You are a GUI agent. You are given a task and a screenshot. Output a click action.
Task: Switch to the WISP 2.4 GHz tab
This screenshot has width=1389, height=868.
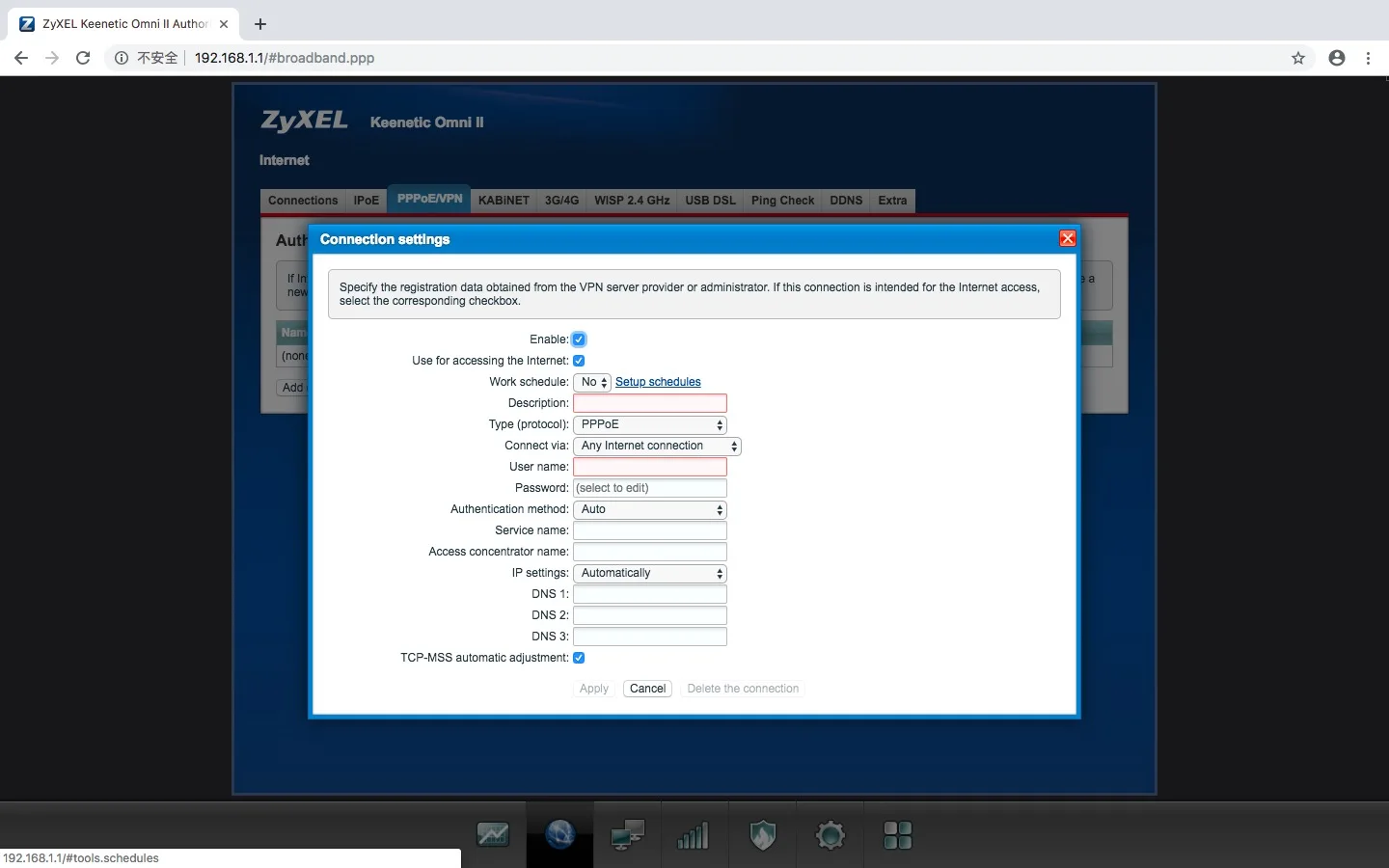[x=632, y=201]
